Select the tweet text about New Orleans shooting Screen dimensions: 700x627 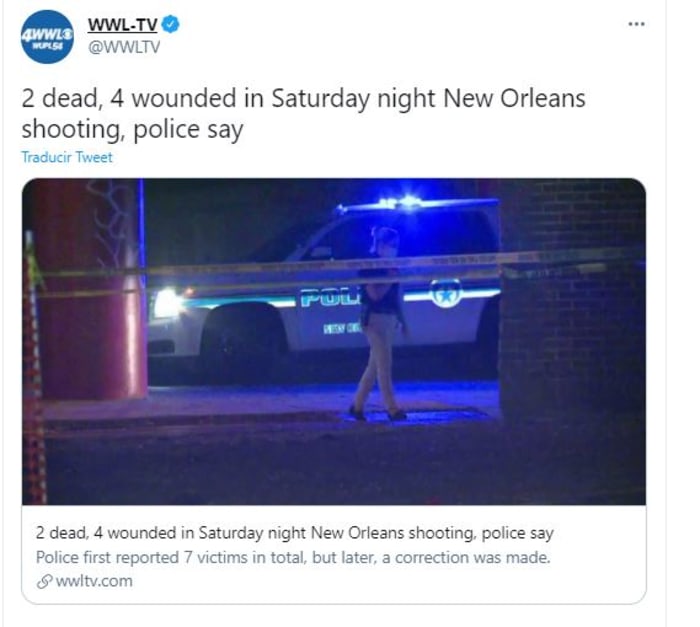pyautogui.click(x=304, y=113)
